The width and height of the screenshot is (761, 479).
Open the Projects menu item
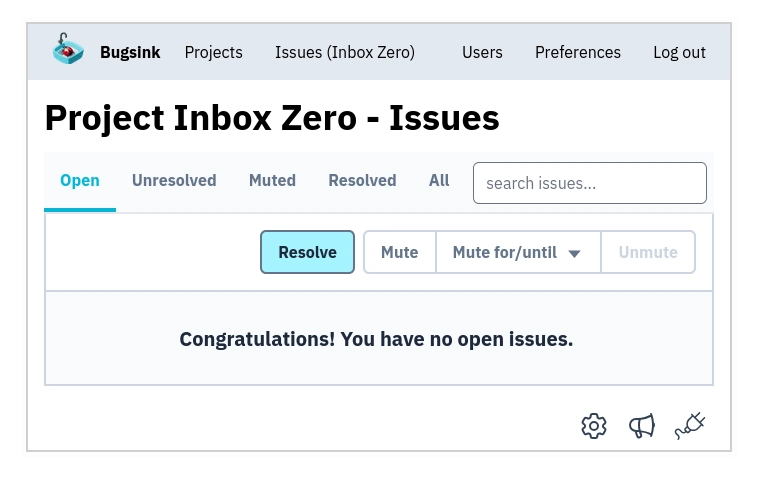pyautogui.click(x=214, y=52)
